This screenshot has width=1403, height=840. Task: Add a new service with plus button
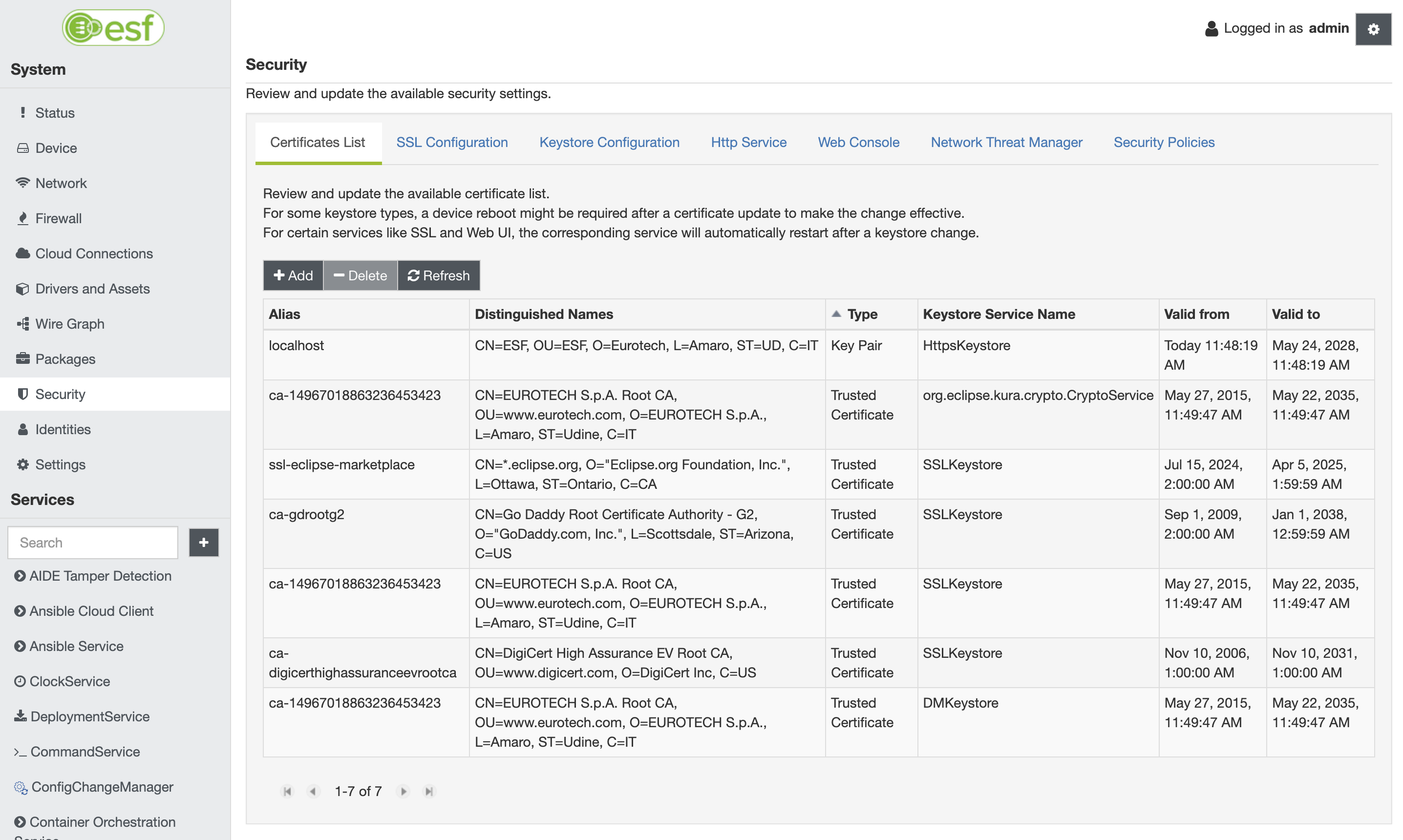[204, 542]
